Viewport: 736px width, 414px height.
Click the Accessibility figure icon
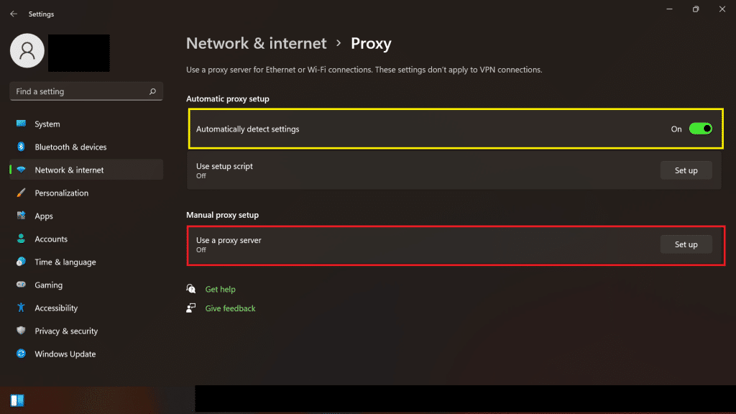[21, 308]
